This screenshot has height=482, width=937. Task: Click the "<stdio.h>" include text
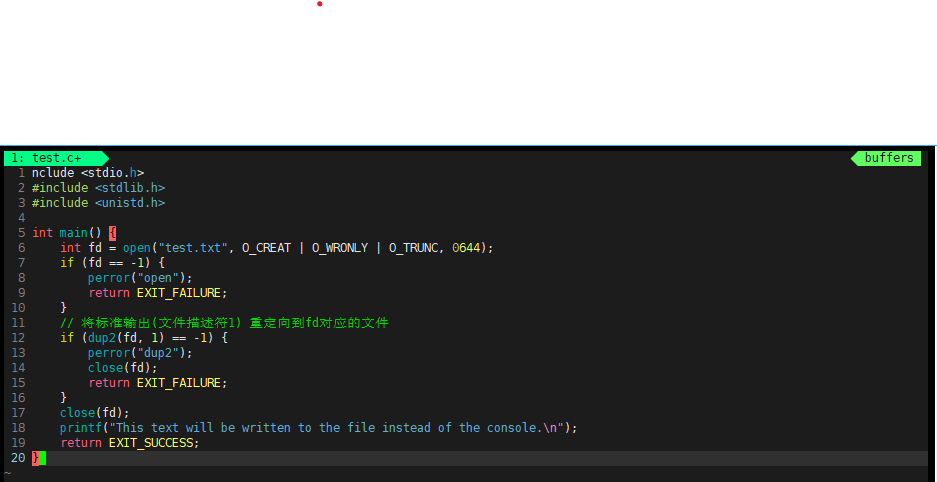tap(112, 173)
